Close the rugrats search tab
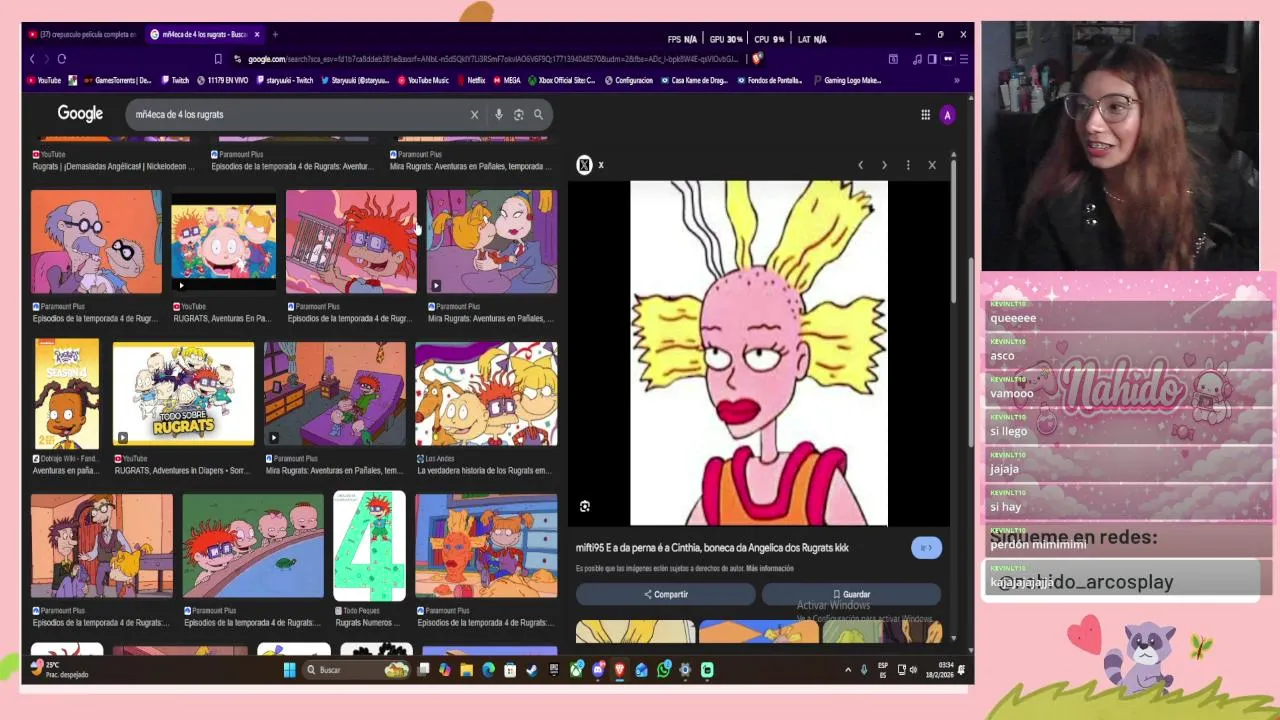 257,35
